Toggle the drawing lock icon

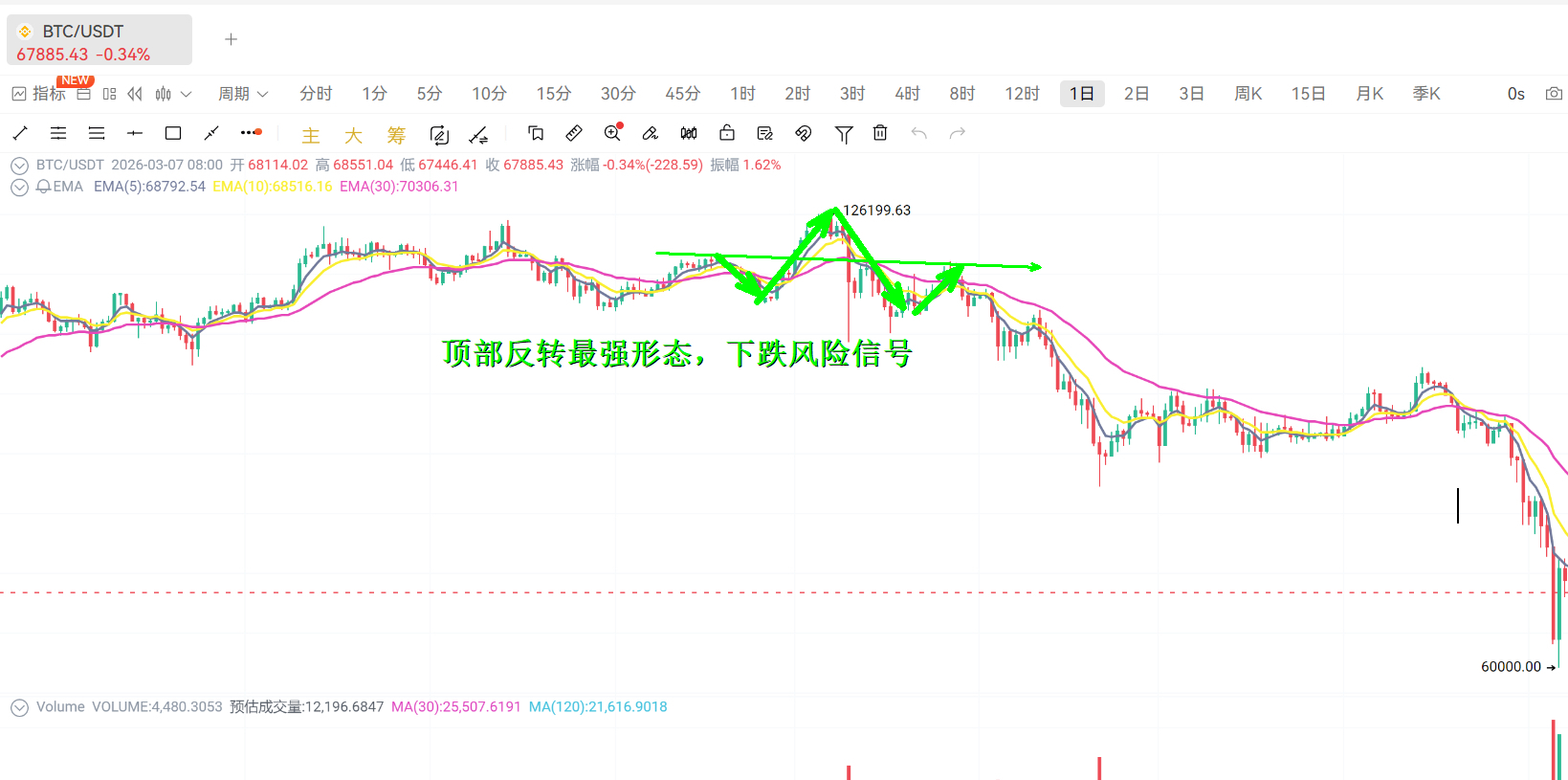pyautogui.click(x=727, y=133)
